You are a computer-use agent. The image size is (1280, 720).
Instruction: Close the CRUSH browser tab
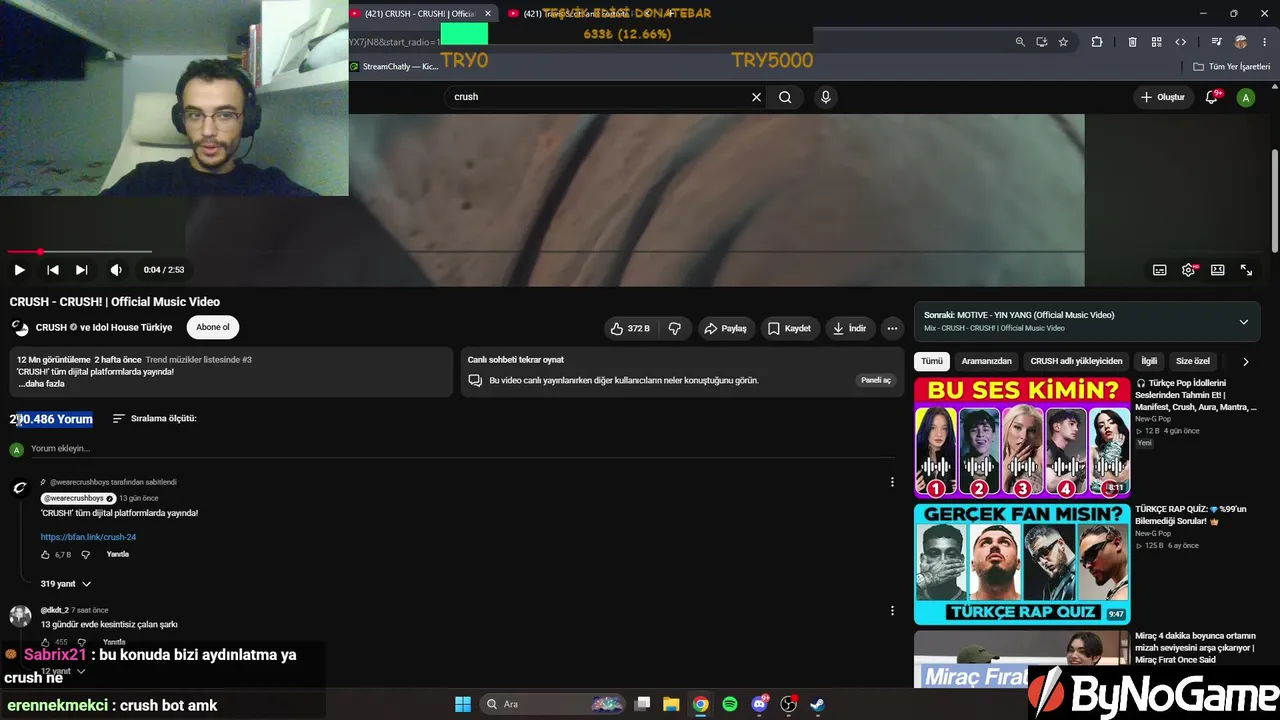point(488,13)
